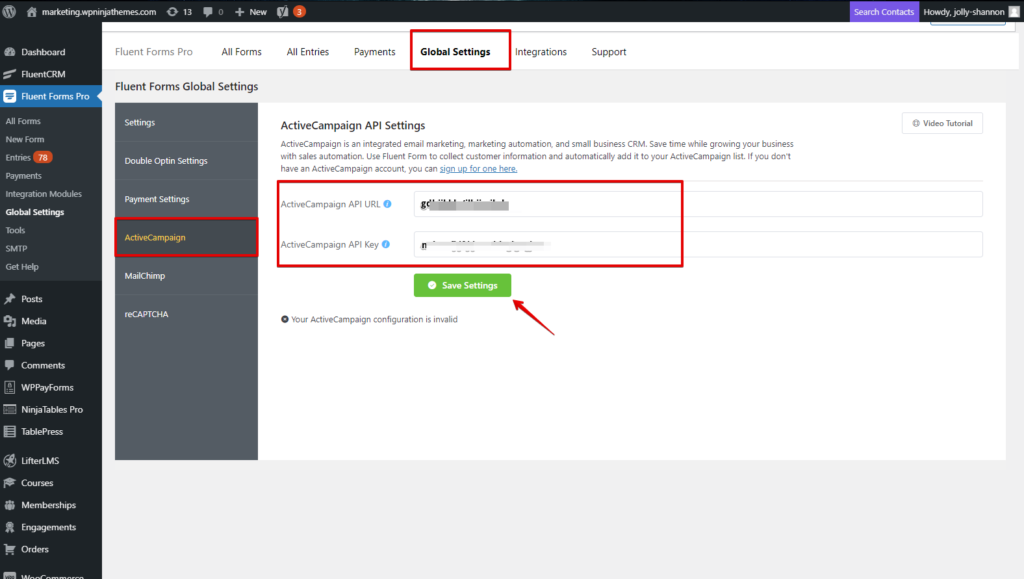This screenshot has height=579, width=1024.
Task: Click the Courses graduation cap icon
Action: tap(10, 483)
